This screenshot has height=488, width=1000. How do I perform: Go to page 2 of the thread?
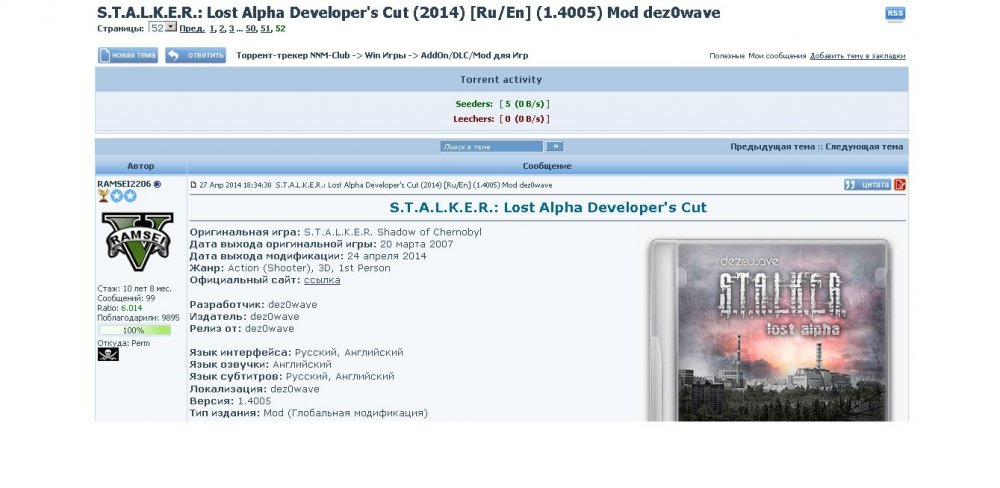221,29
